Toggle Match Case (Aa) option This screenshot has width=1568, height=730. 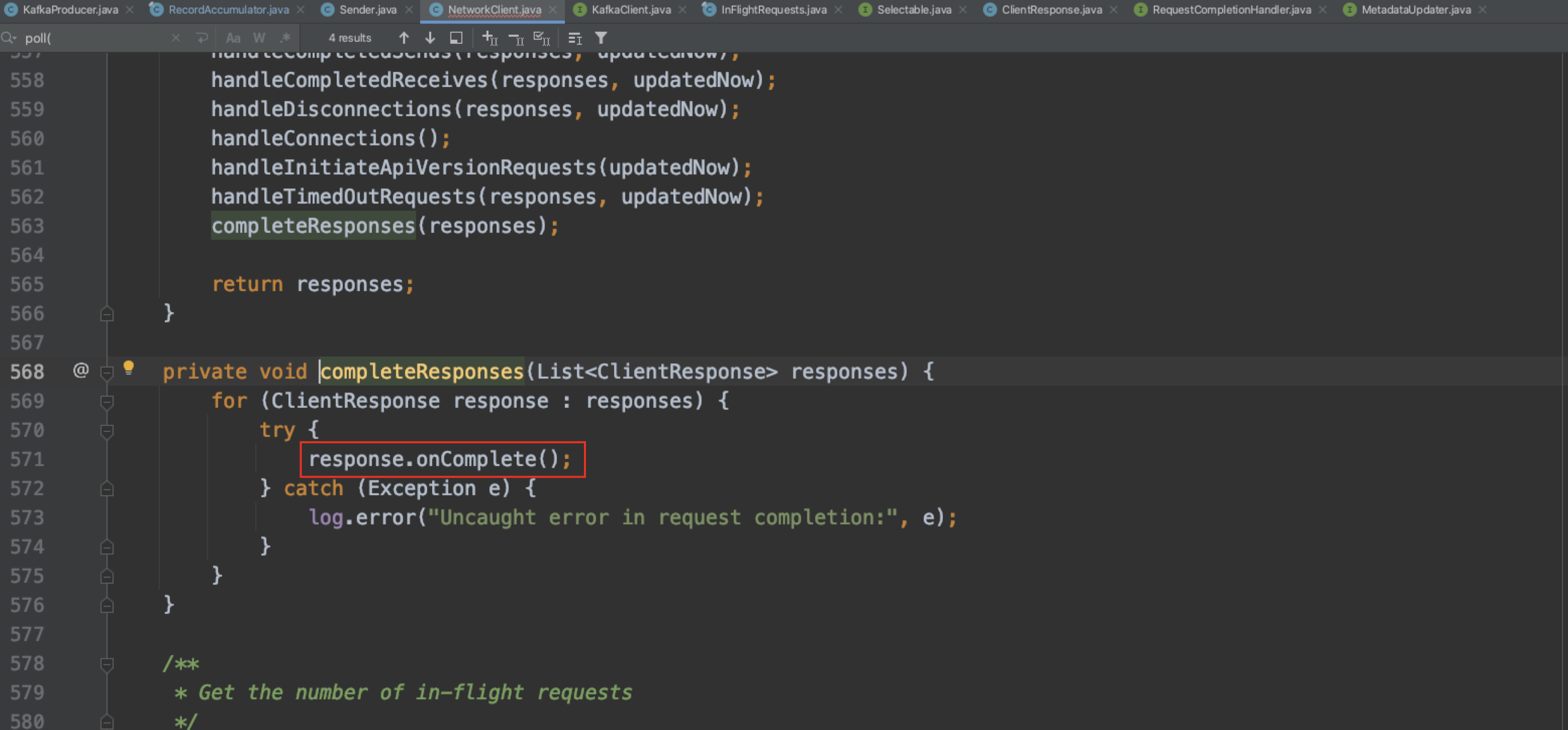coord(233,38)
